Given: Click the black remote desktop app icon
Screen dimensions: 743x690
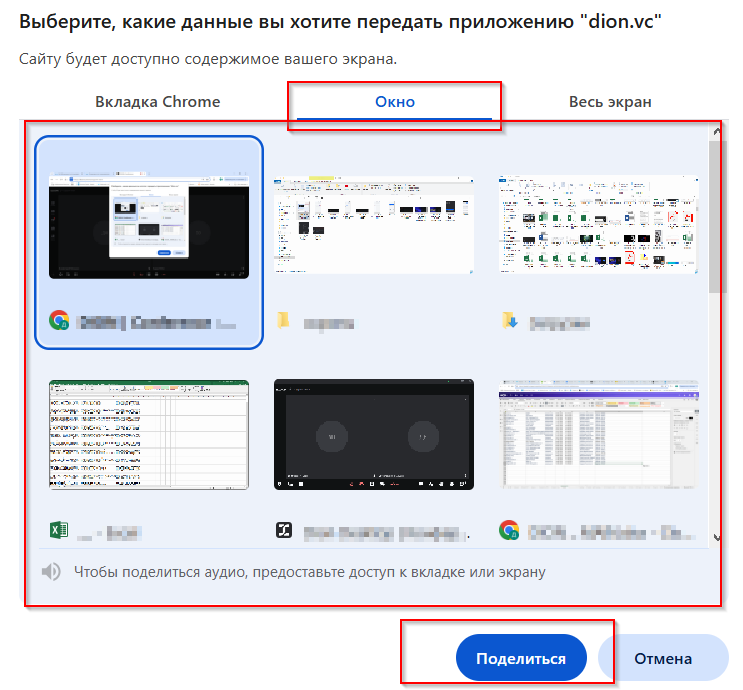Looking at the screenshot, I should point(284,531).
